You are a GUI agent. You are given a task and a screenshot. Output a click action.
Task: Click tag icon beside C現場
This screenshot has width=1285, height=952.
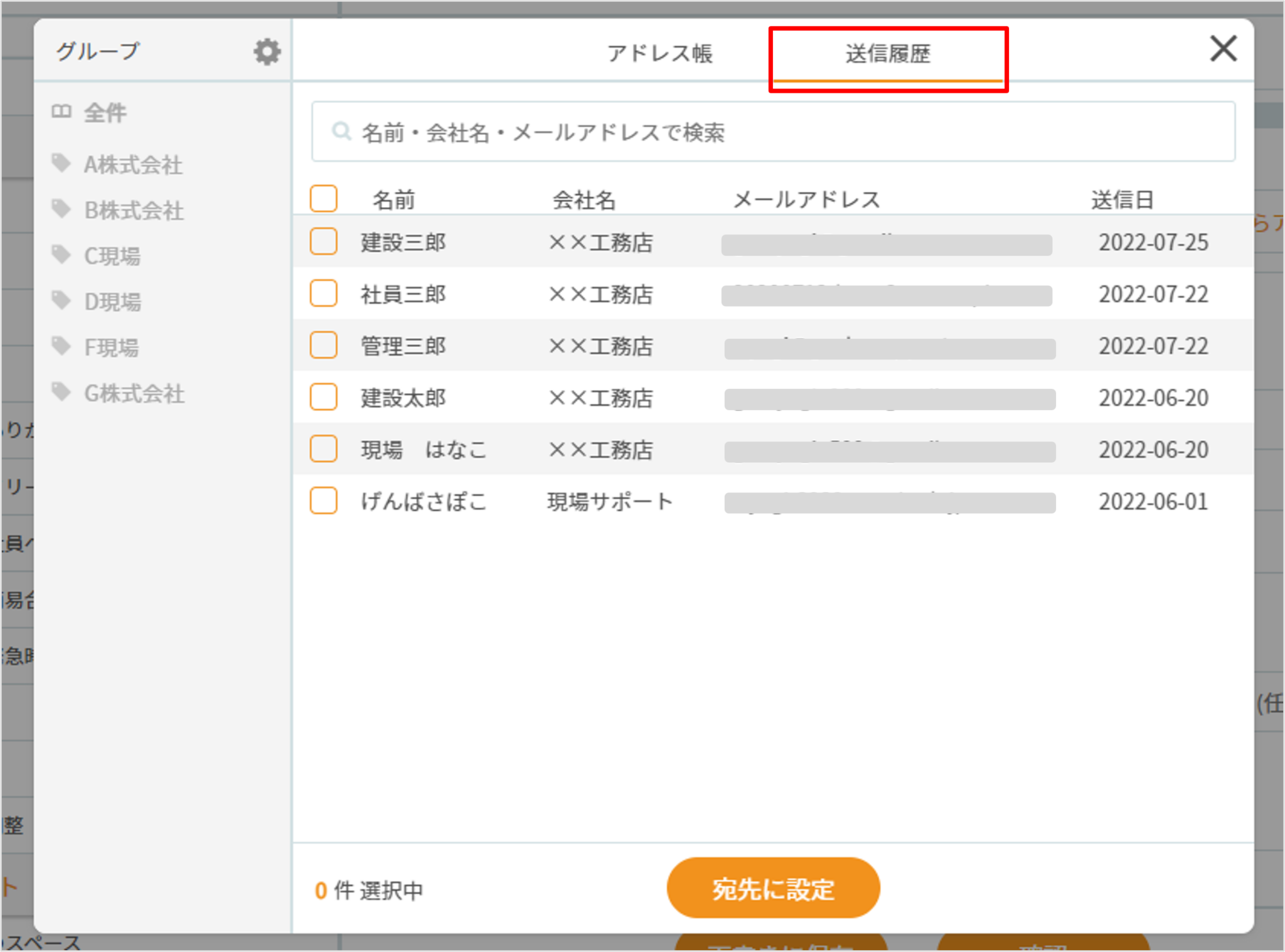[x=61, y=254]
